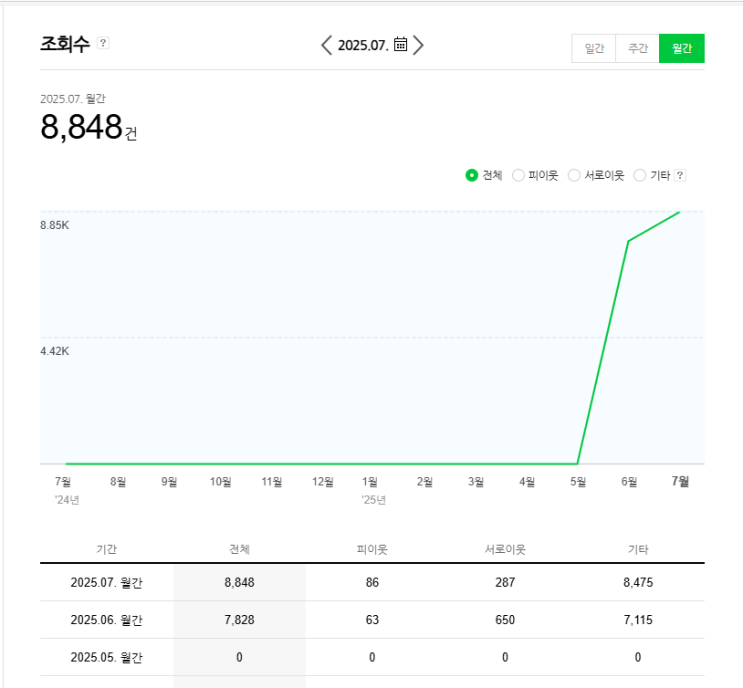743x688 pixels.
Task: Click the 2025.07. date label
Action: pyautogui.click(x=363, y=45)
